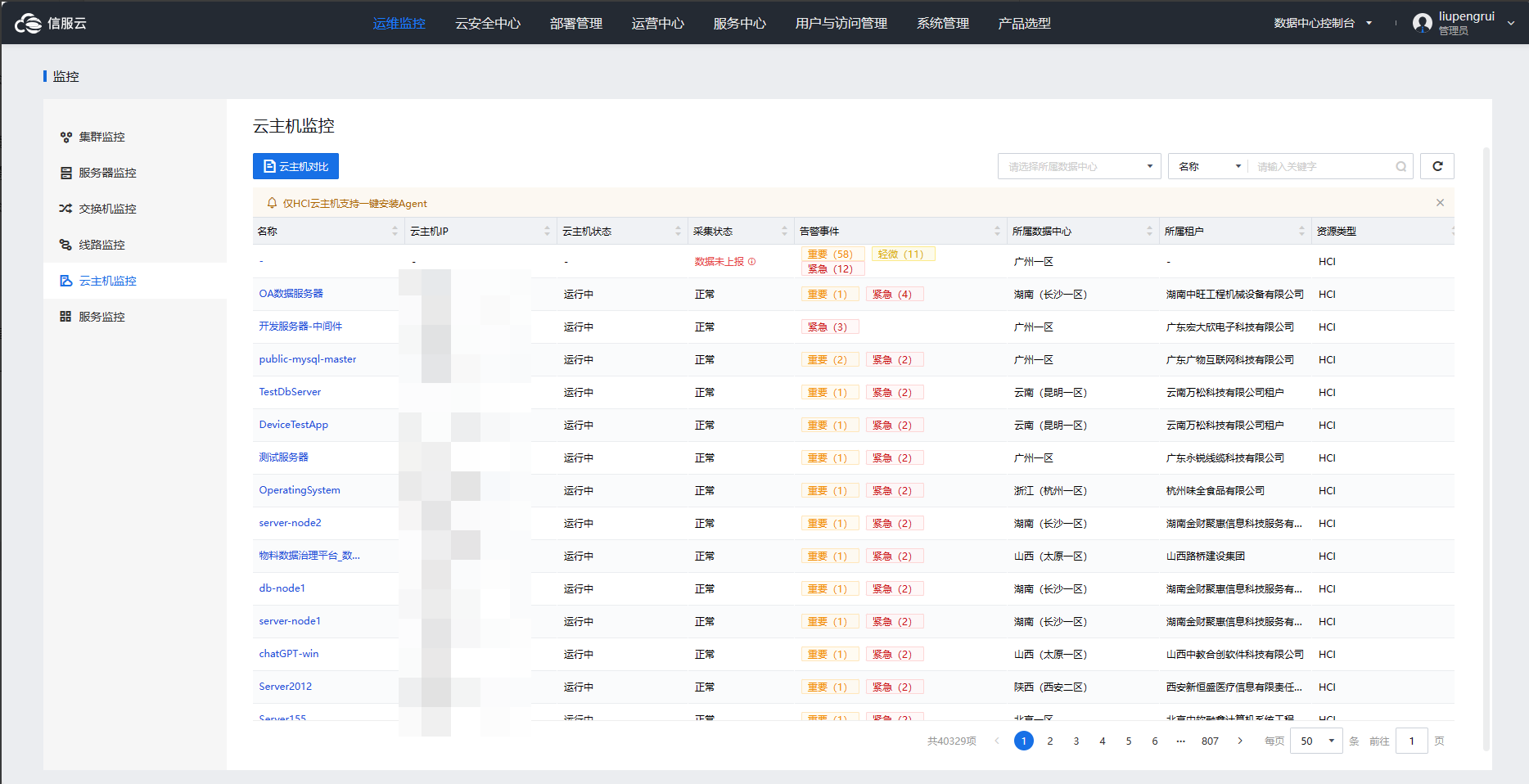Viewport: 1529px width, 784px height.
Task: Open the OA数据服务器 link
Action: click(291, 294)
